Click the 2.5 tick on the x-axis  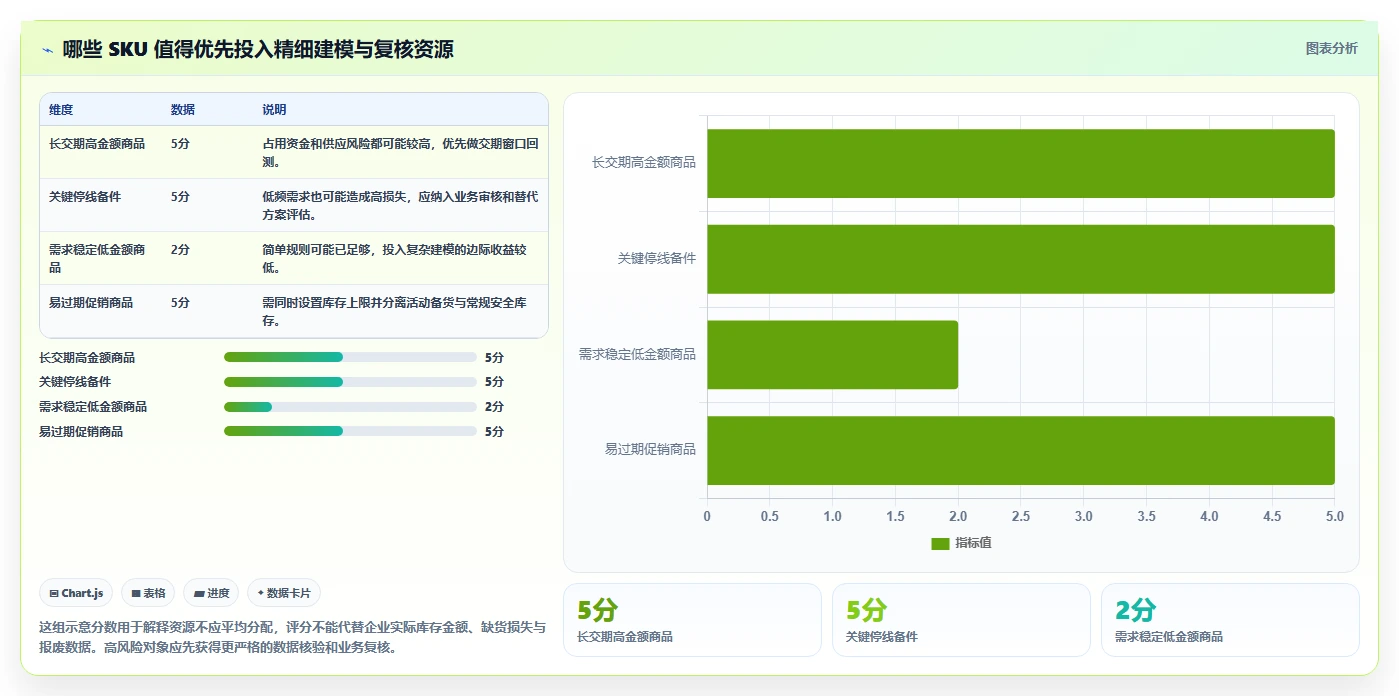(1021, 517)
